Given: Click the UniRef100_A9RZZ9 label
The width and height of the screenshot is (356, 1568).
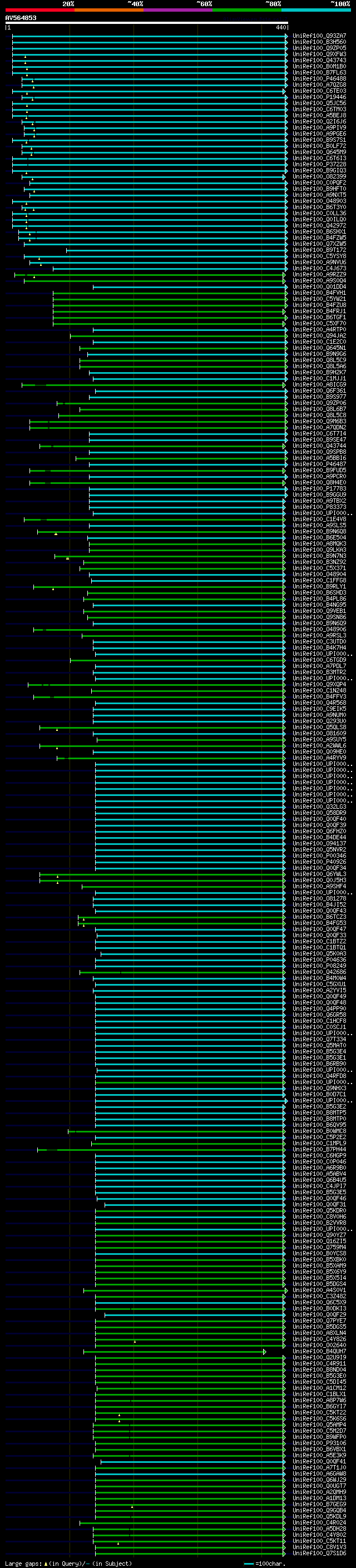Looking at the screenshot, I should 319,275.
